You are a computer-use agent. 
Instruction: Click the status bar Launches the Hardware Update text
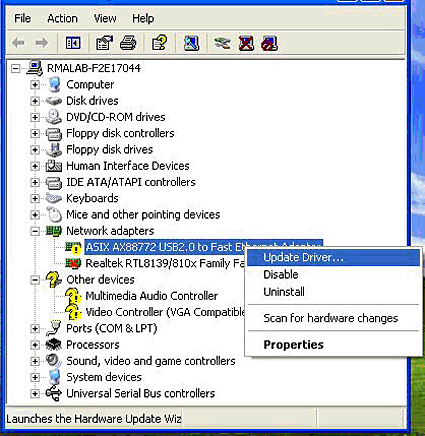point(94,419)
